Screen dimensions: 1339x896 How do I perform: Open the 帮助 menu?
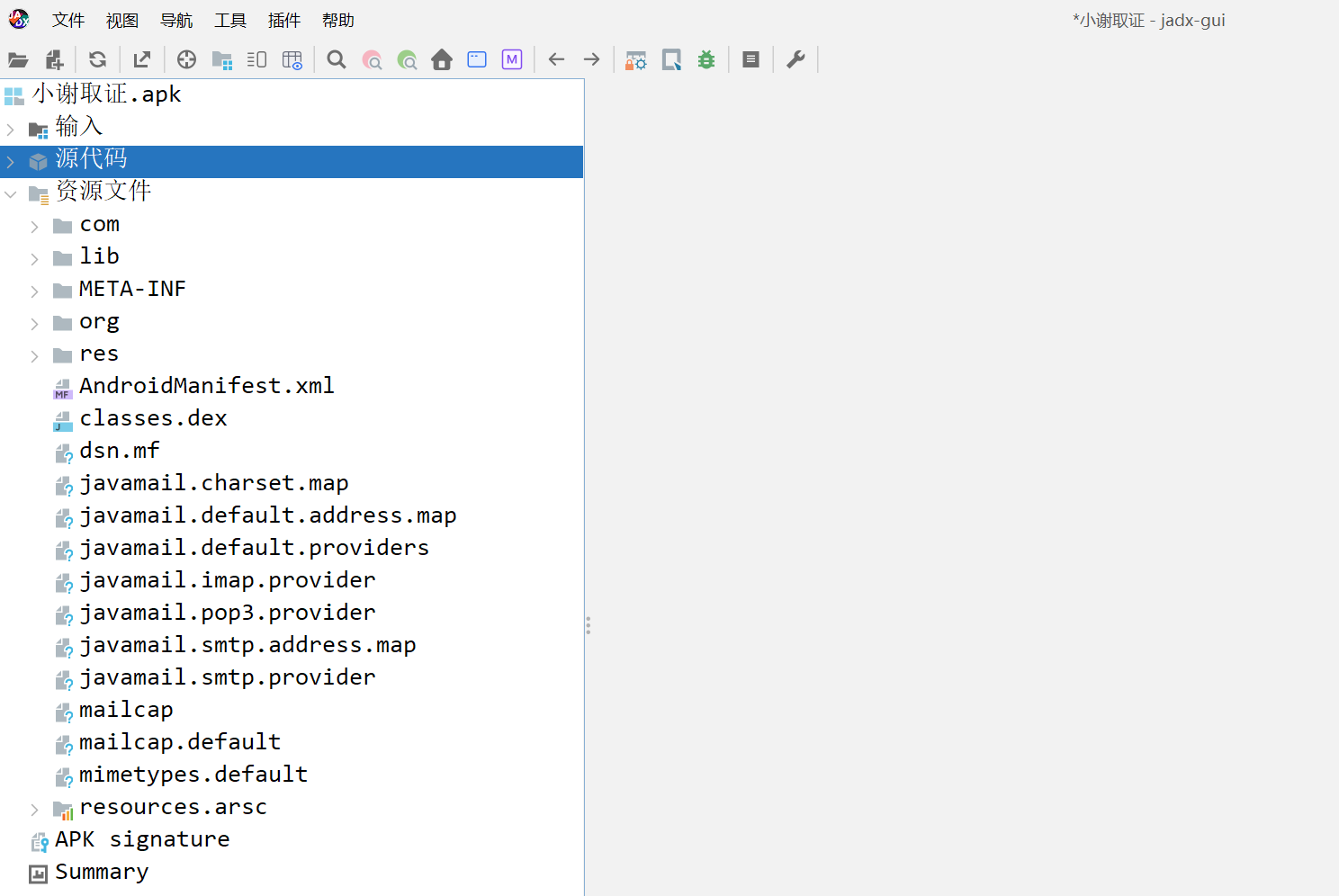338,20
